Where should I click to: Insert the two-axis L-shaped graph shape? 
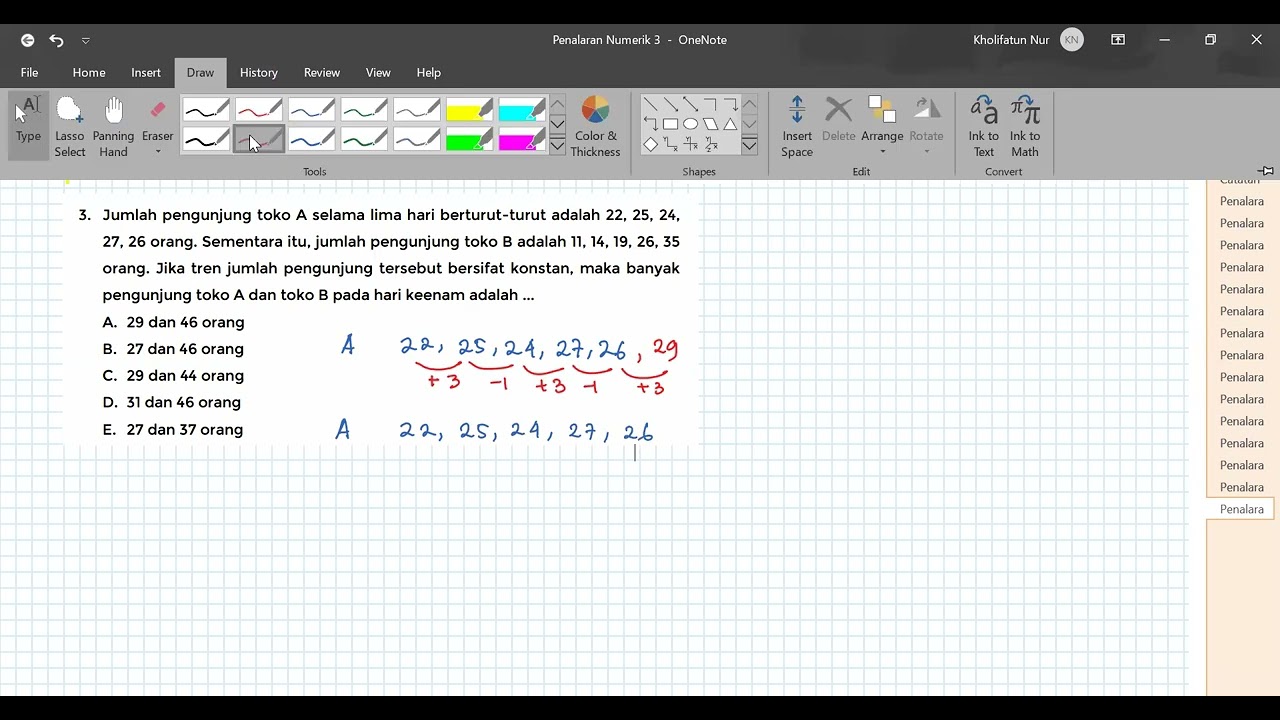(670, 144)
